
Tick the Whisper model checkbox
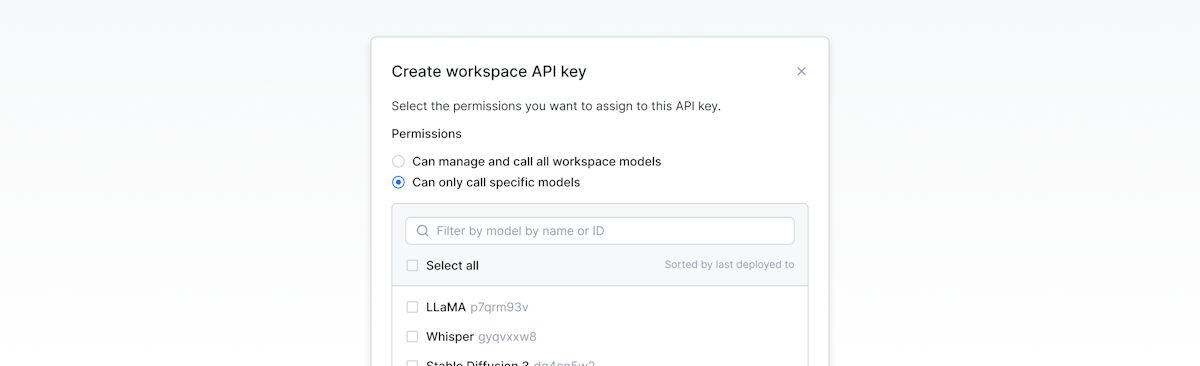click(412, 337)
